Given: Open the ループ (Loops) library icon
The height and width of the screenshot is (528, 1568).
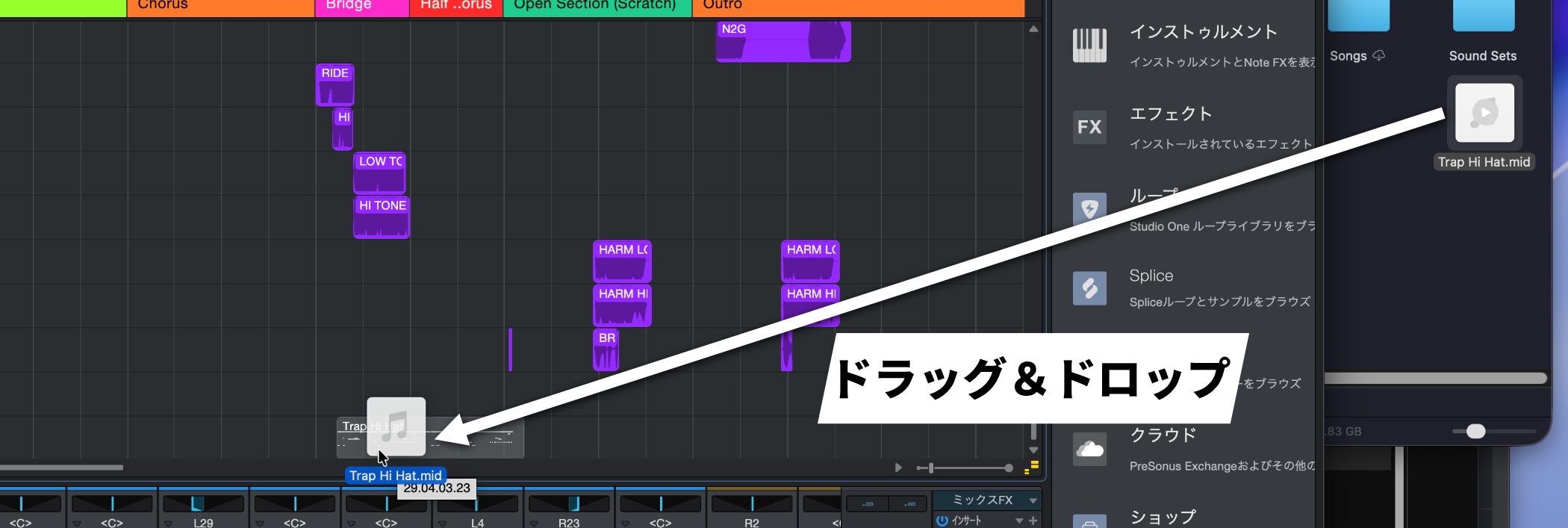Looking at the screenshot, I should tap(1089, 208).
